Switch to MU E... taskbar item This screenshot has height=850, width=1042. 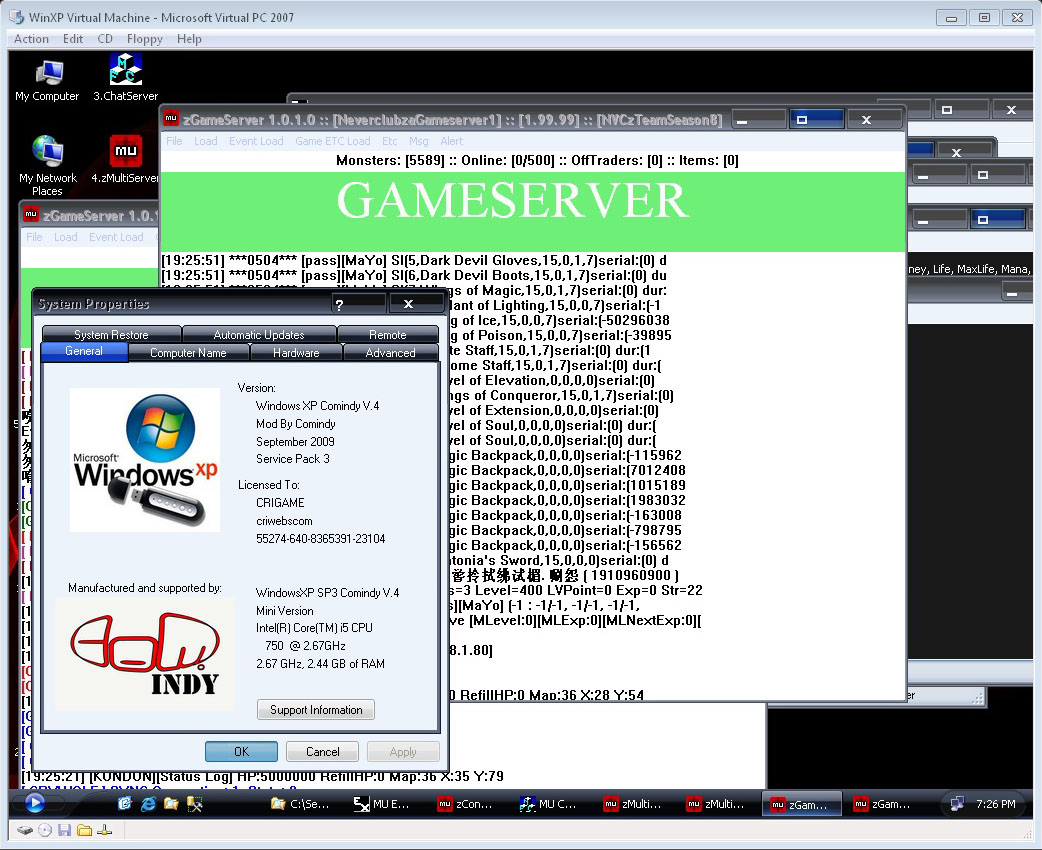pos(383,804)
